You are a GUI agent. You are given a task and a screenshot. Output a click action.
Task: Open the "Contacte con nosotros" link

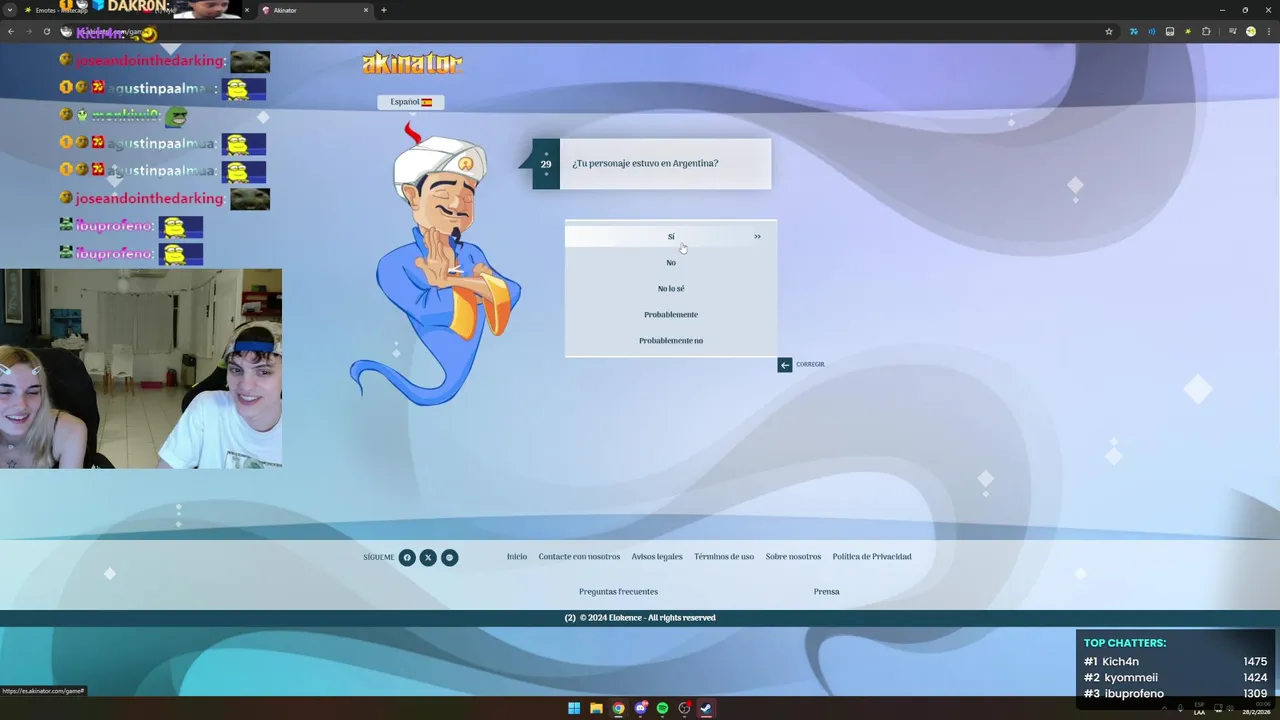579,557
